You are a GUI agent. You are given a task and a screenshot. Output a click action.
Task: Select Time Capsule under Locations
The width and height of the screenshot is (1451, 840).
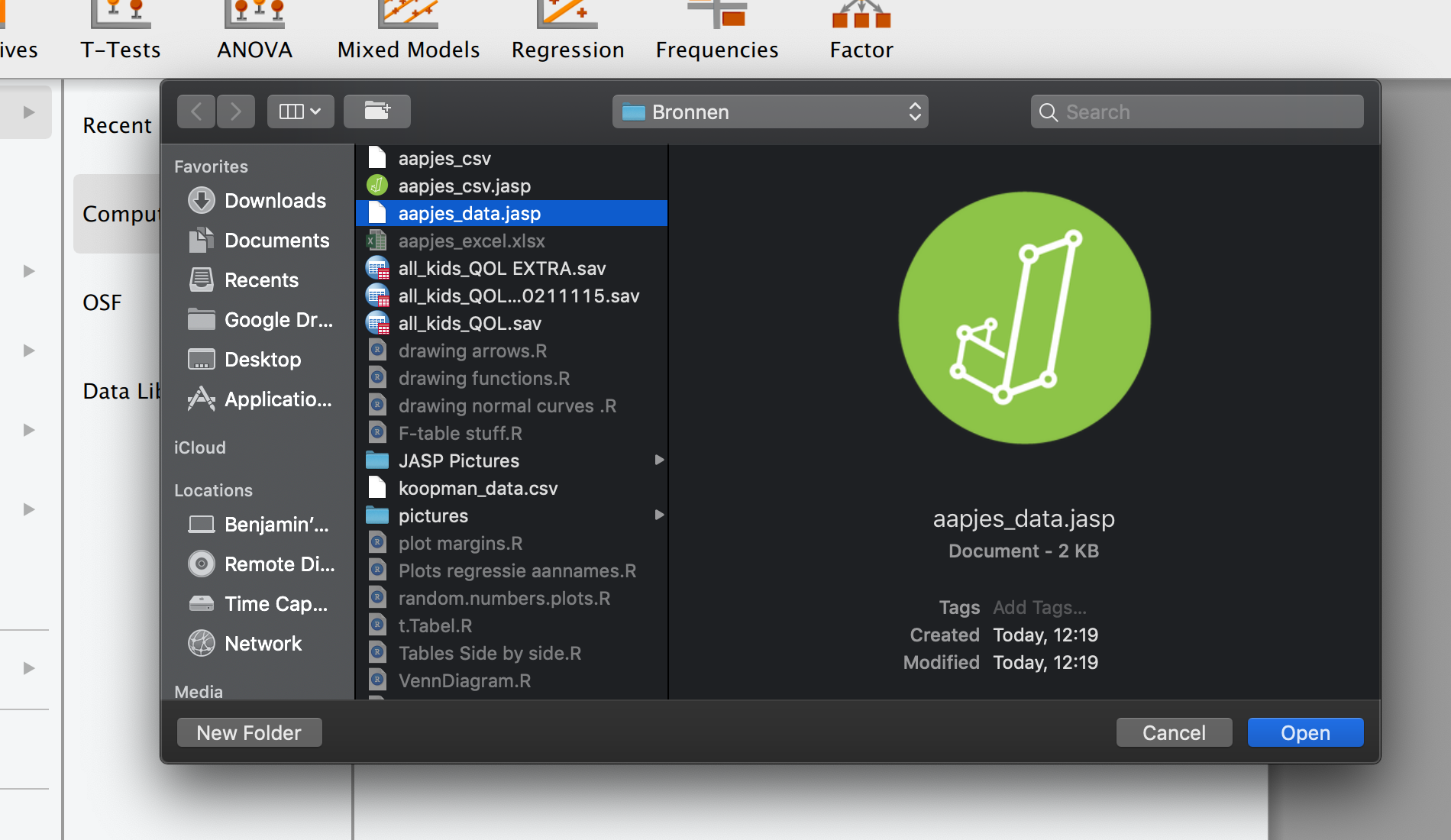pyautogui.click(x=258, y=604)
